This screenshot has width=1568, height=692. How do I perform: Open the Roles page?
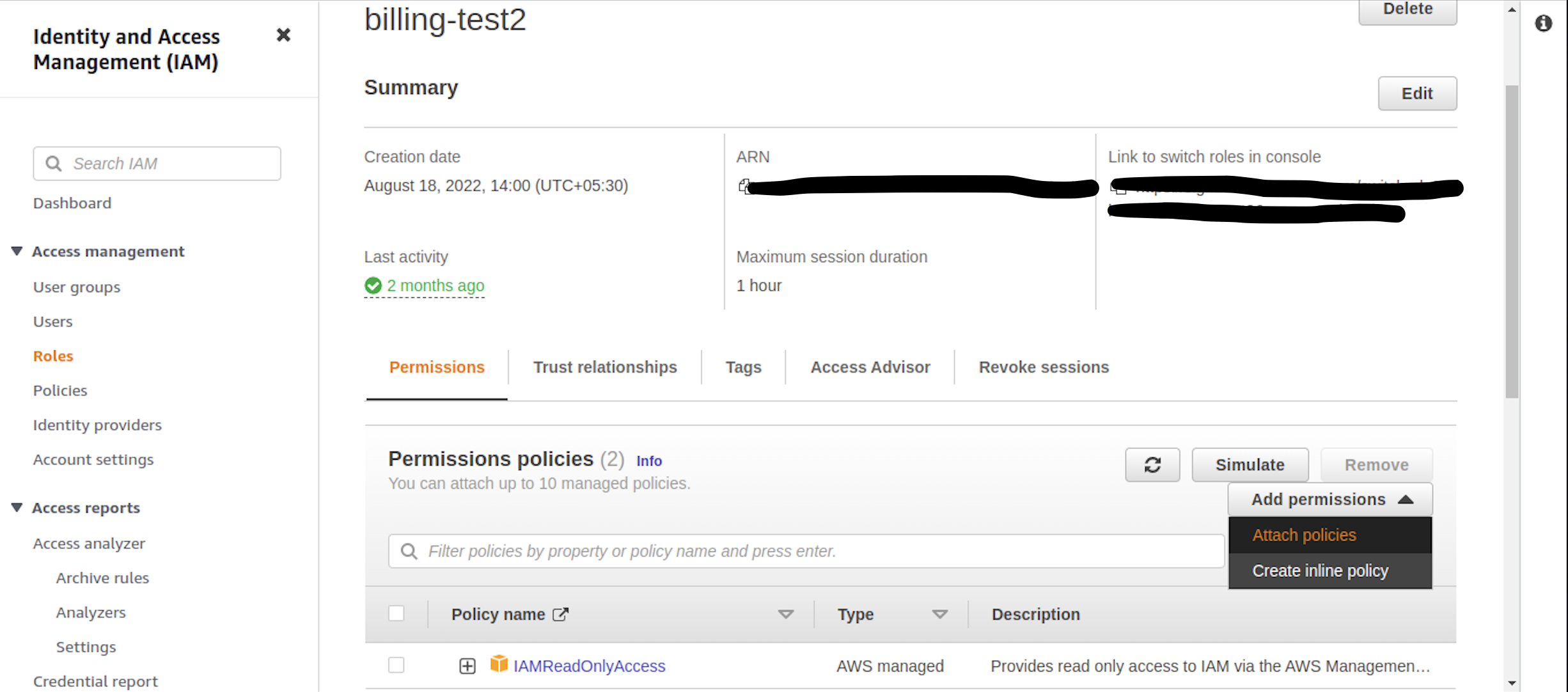point(53,356)
